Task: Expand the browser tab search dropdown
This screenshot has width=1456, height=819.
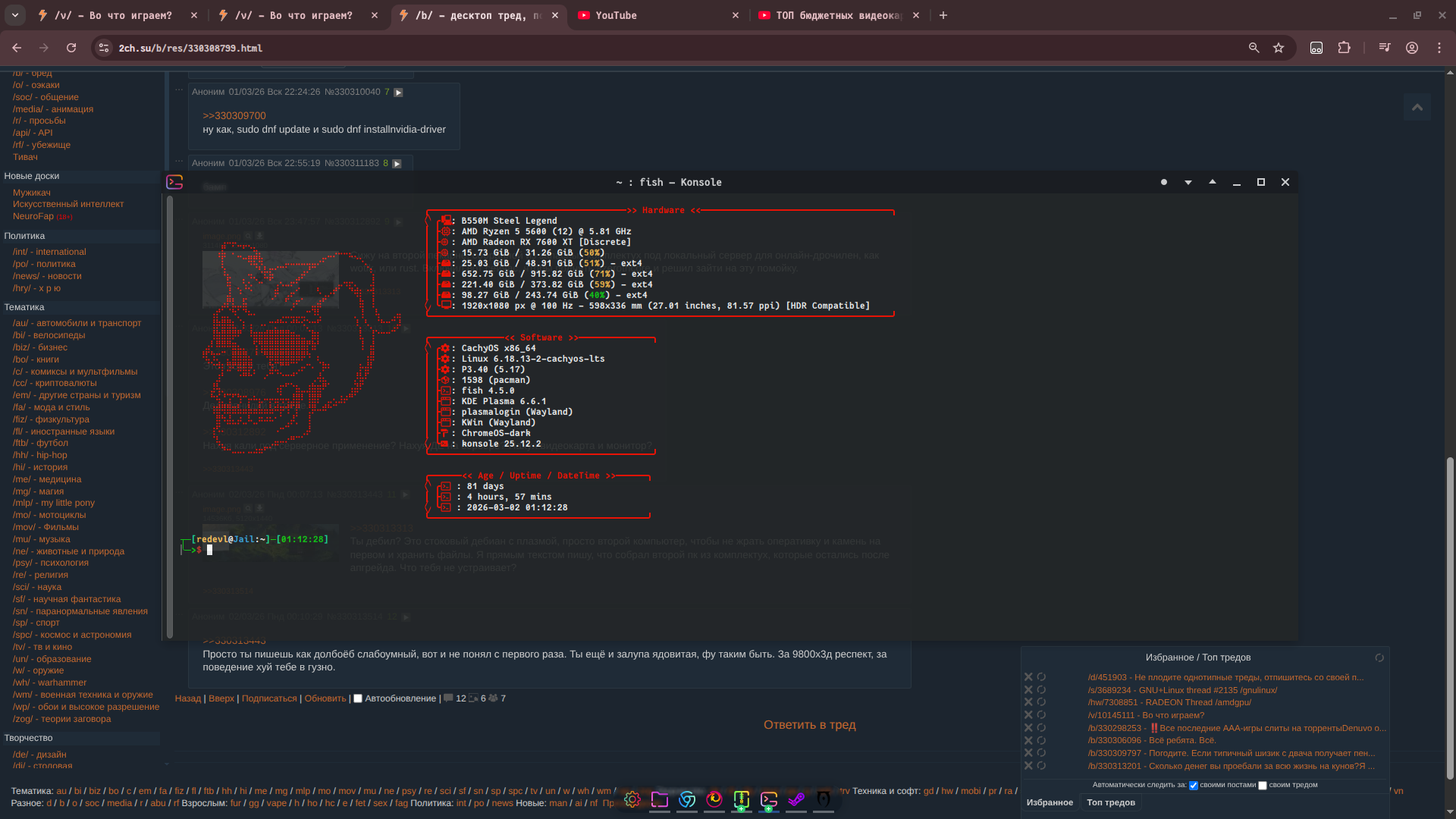Action: coord(15,15)
